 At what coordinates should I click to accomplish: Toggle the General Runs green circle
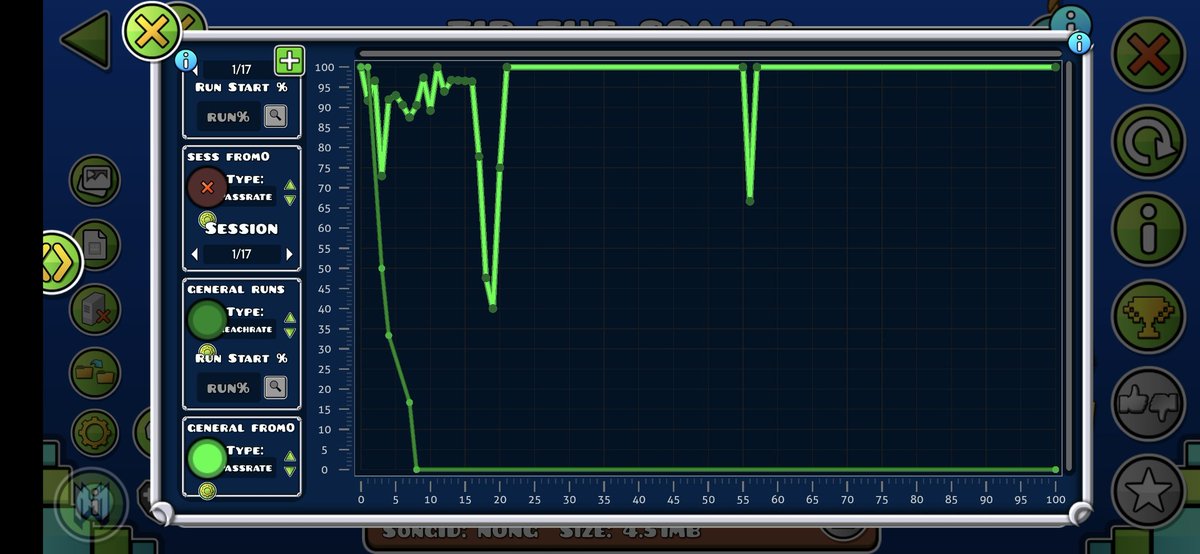207,320
